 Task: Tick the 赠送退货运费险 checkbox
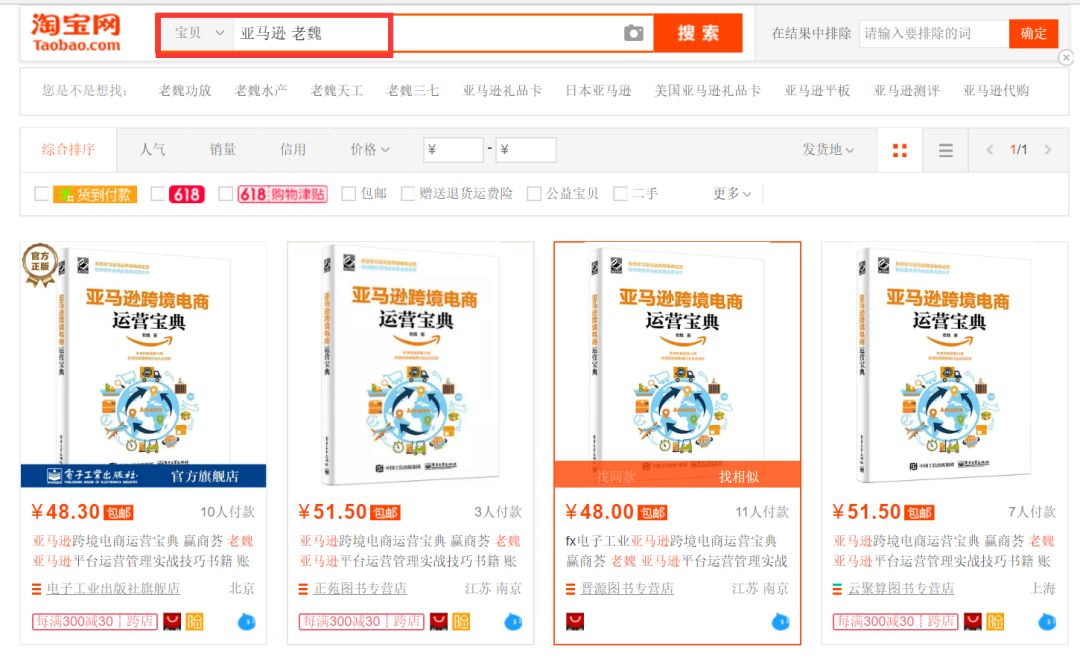408,194
